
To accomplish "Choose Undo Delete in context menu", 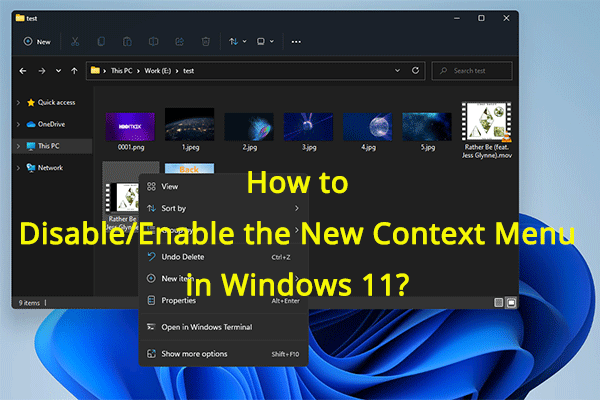I will click(x=224, y=257).
